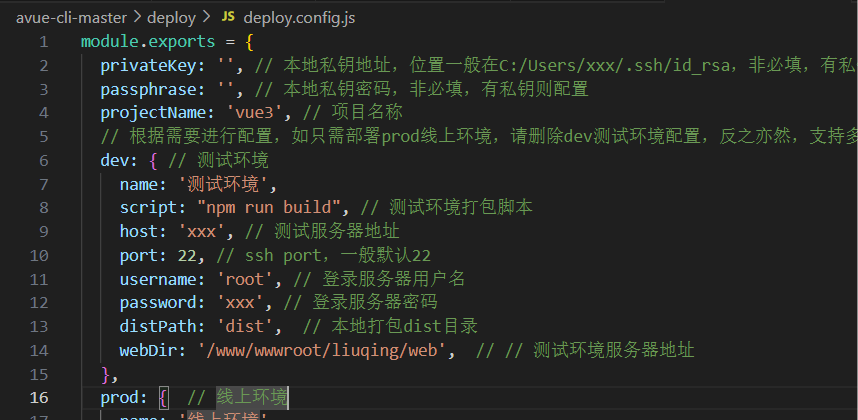Select line number 6 in the gutter
The height and width of the screenshot is (420, 858).
[43, 160]
